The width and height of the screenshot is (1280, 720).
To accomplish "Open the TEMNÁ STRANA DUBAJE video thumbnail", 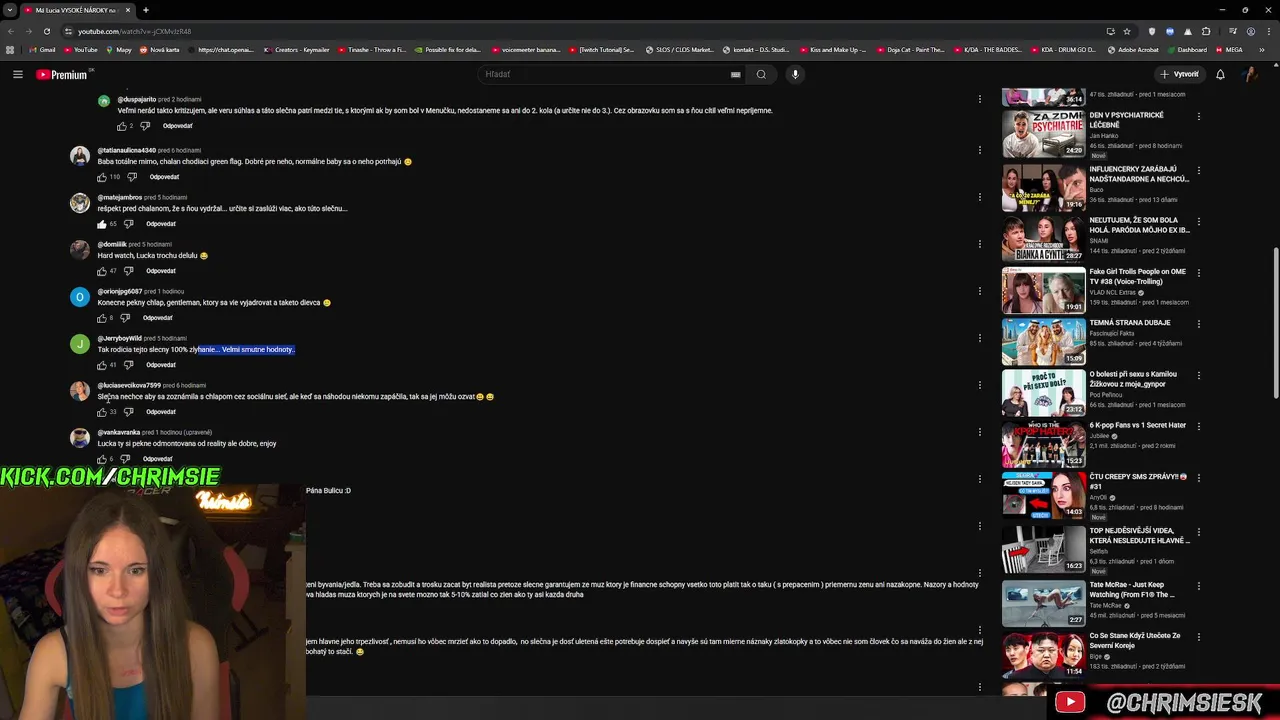I will 1043,341.
